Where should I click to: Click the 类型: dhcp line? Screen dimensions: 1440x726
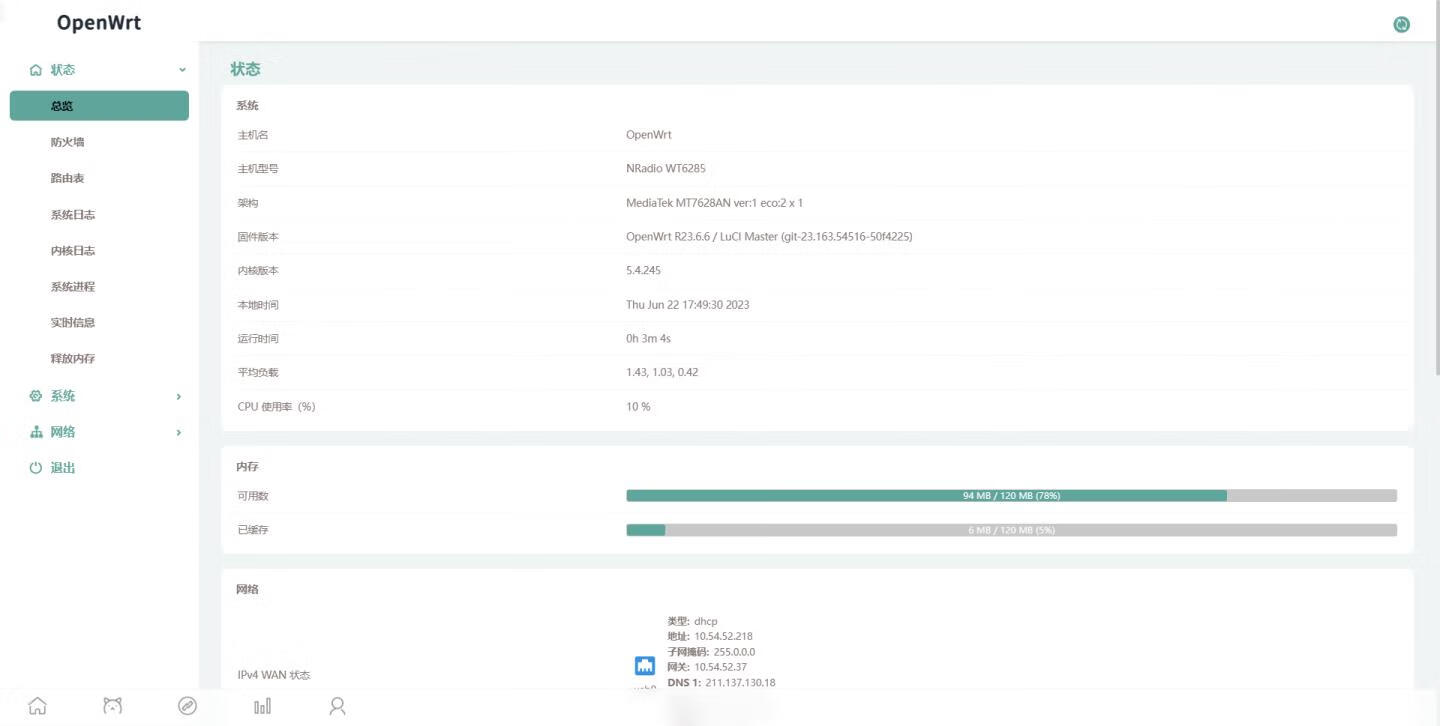pos(692,621)
